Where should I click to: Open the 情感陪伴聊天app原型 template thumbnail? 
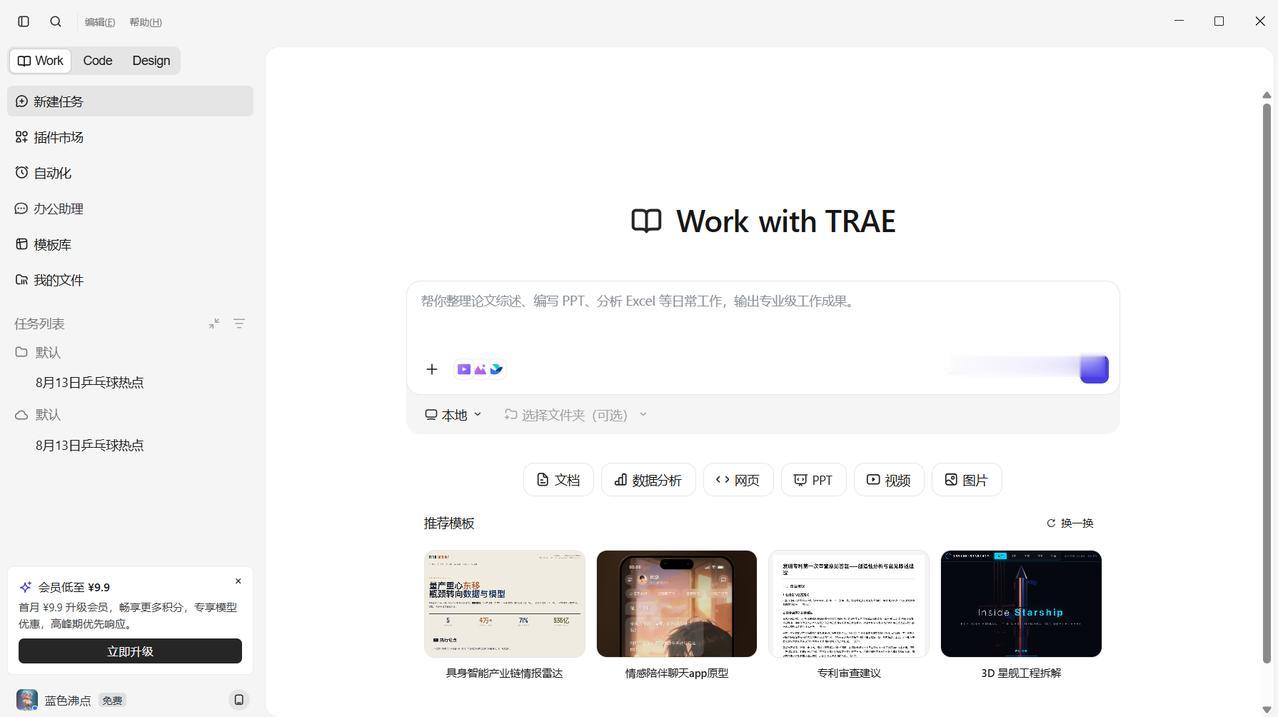point(677,604)
